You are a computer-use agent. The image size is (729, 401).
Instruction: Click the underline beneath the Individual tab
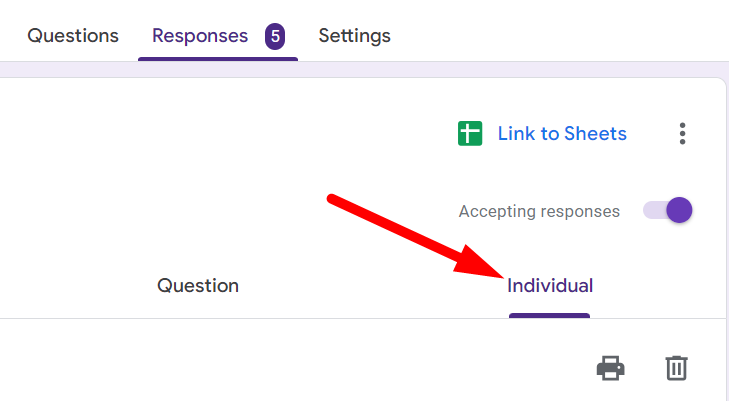click(x=549, y=316)
